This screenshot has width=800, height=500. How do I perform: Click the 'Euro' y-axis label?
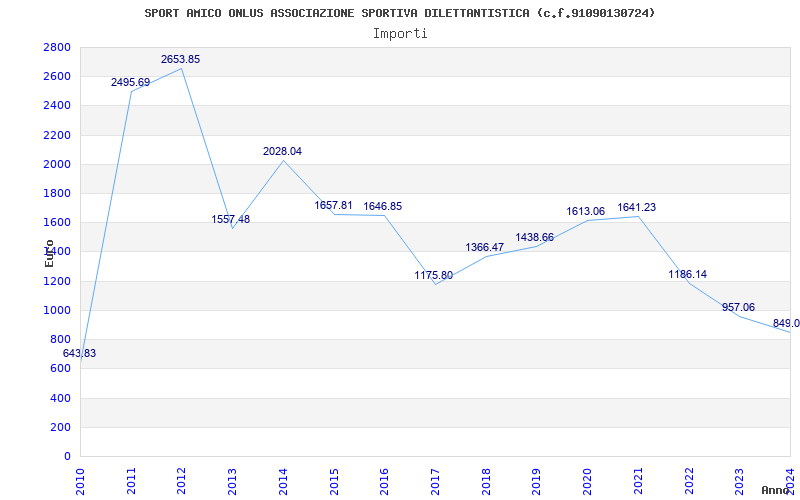[49, 253]
